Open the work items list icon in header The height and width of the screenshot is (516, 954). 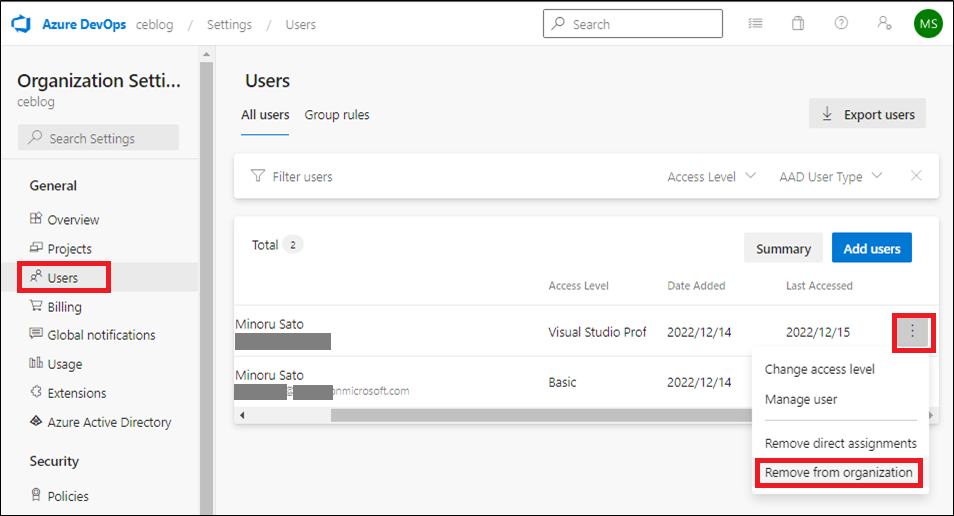[x=755, y=24]
